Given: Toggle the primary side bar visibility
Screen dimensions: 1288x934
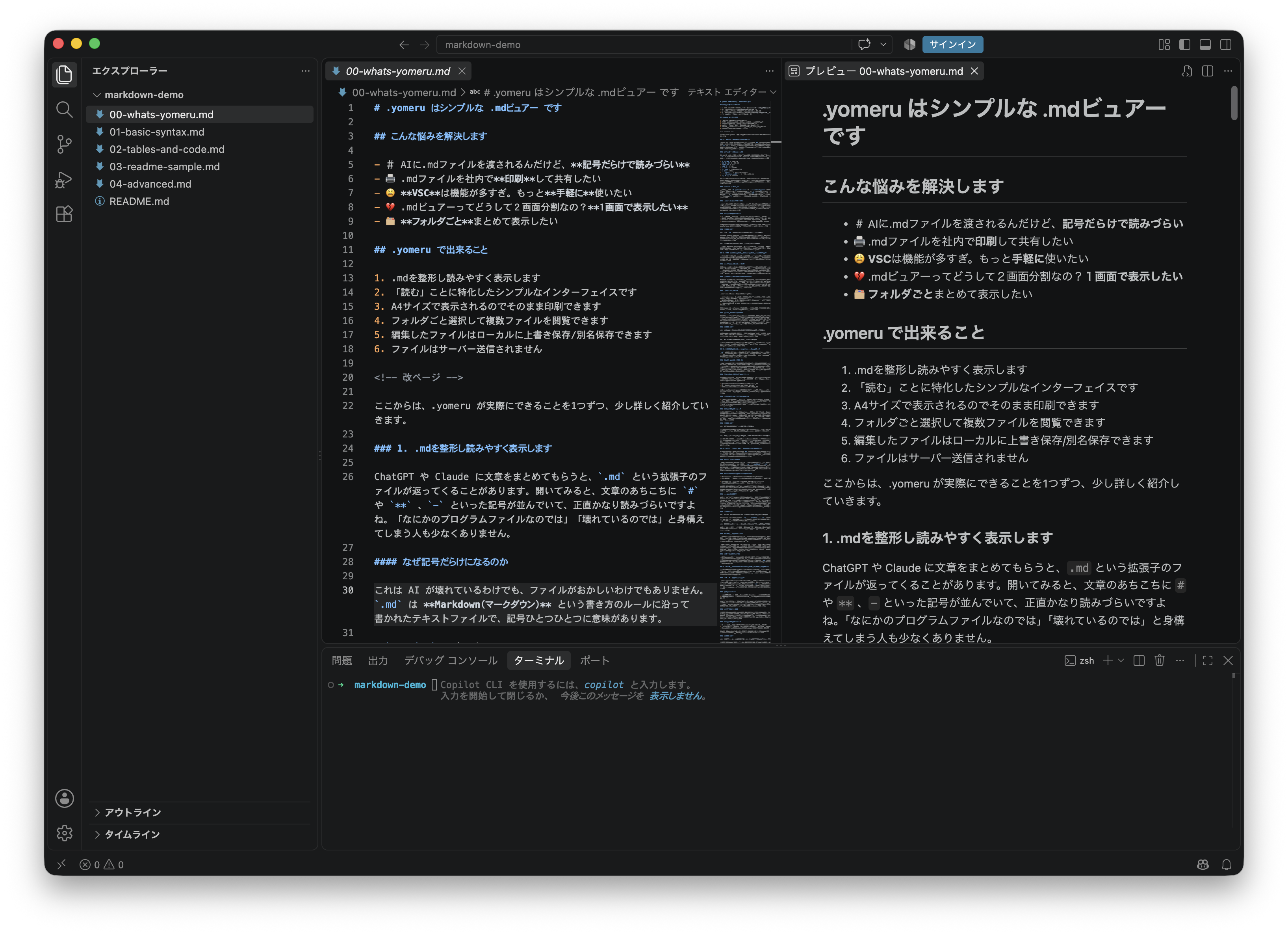Looking at the screenshot, I should tap(1185, 44).
